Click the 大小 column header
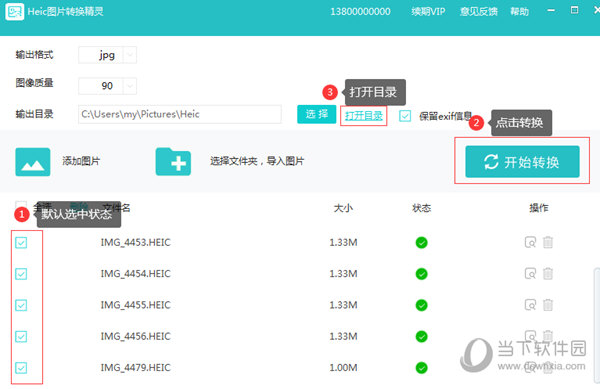This screenshot has height=389, width=600. click(x=343, y=208)
